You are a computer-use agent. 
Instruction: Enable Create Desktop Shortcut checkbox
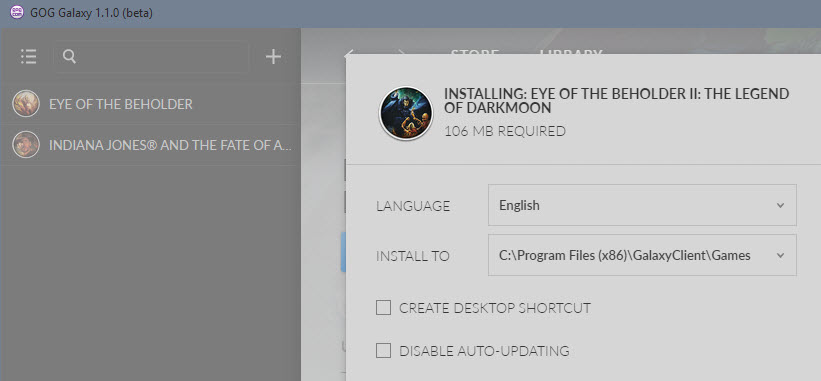[x=383, y=308]
